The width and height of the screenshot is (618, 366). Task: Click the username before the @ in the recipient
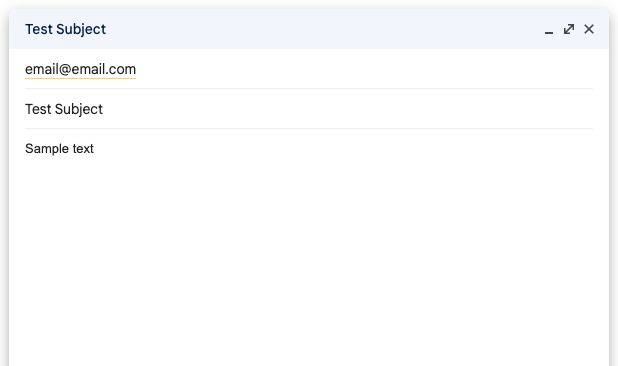42,69
